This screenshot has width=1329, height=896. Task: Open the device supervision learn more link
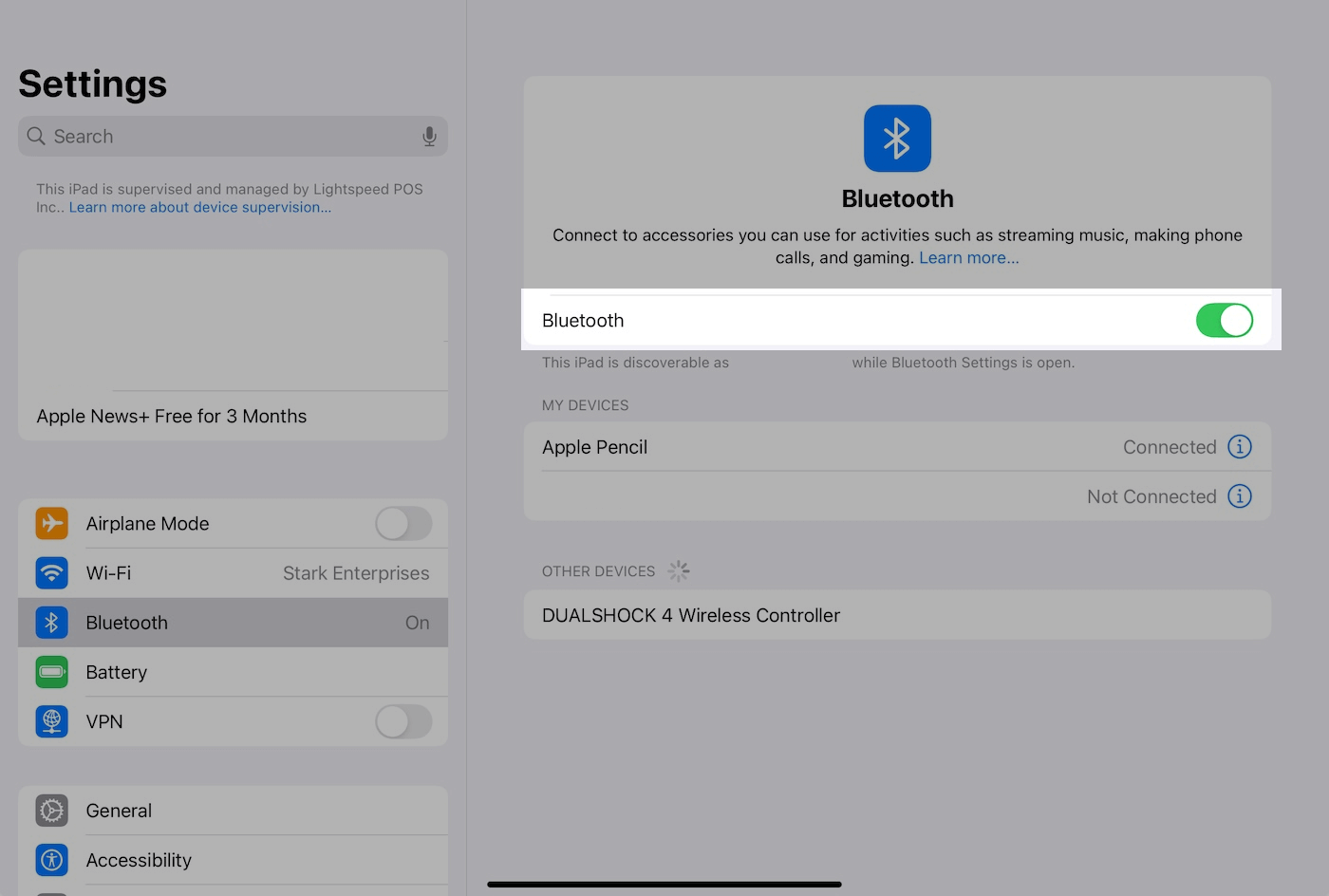click(199, 207)
